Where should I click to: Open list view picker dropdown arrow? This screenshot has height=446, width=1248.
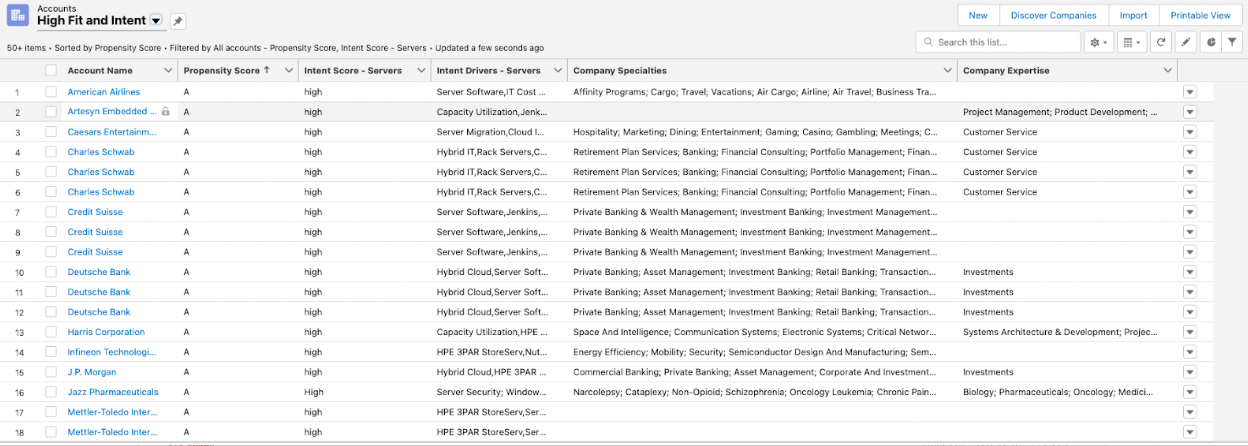click(x=157, y=21)
